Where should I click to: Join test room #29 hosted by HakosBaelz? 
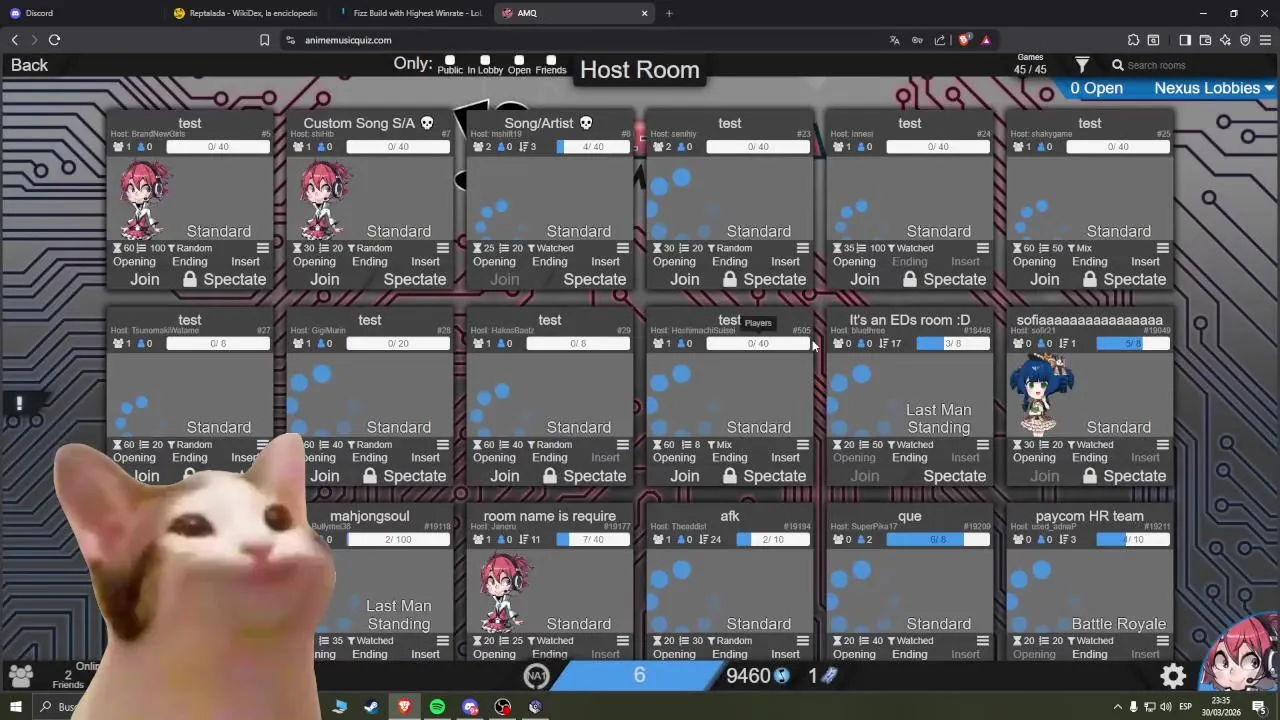tap(504, 476)
